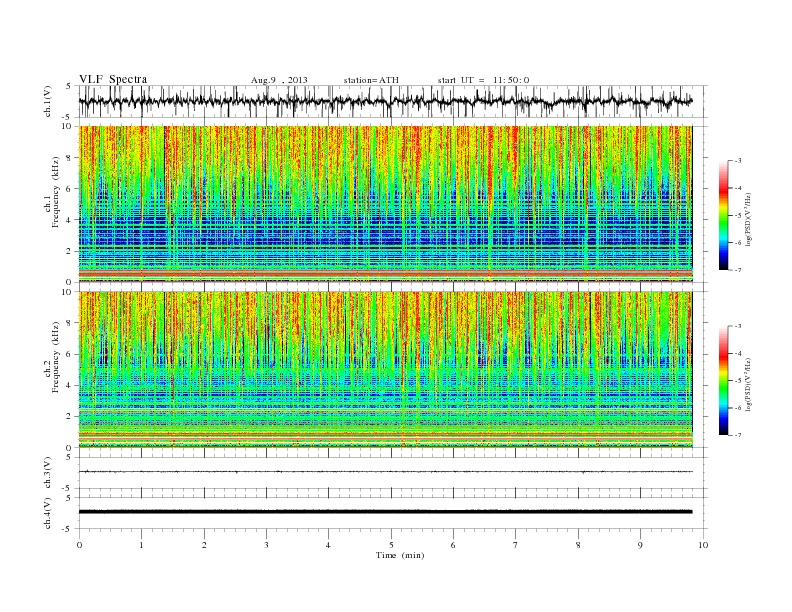Click the ch.2 colorbar "log(PSD)(V²/Hz)" label
This screenshot has height=612, width=792.
coord(748,383)
